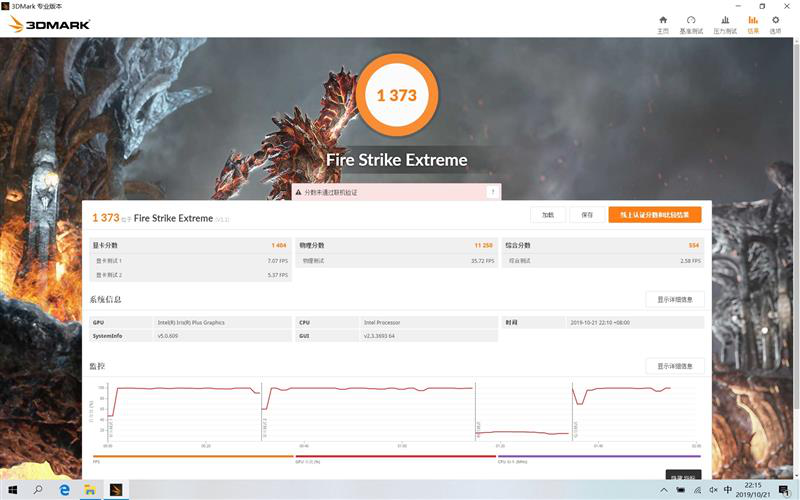This screenshot has width=800, height=500.
Task: Click the Load (加载) button
Action: [x=547, y=215]
